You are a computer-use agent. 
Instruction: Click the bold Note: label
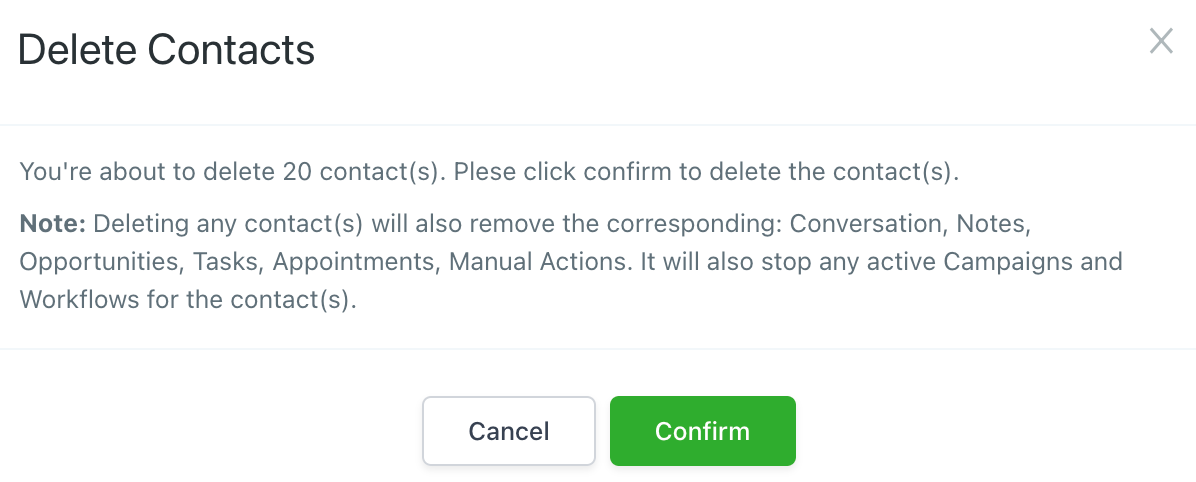(53, 223)
